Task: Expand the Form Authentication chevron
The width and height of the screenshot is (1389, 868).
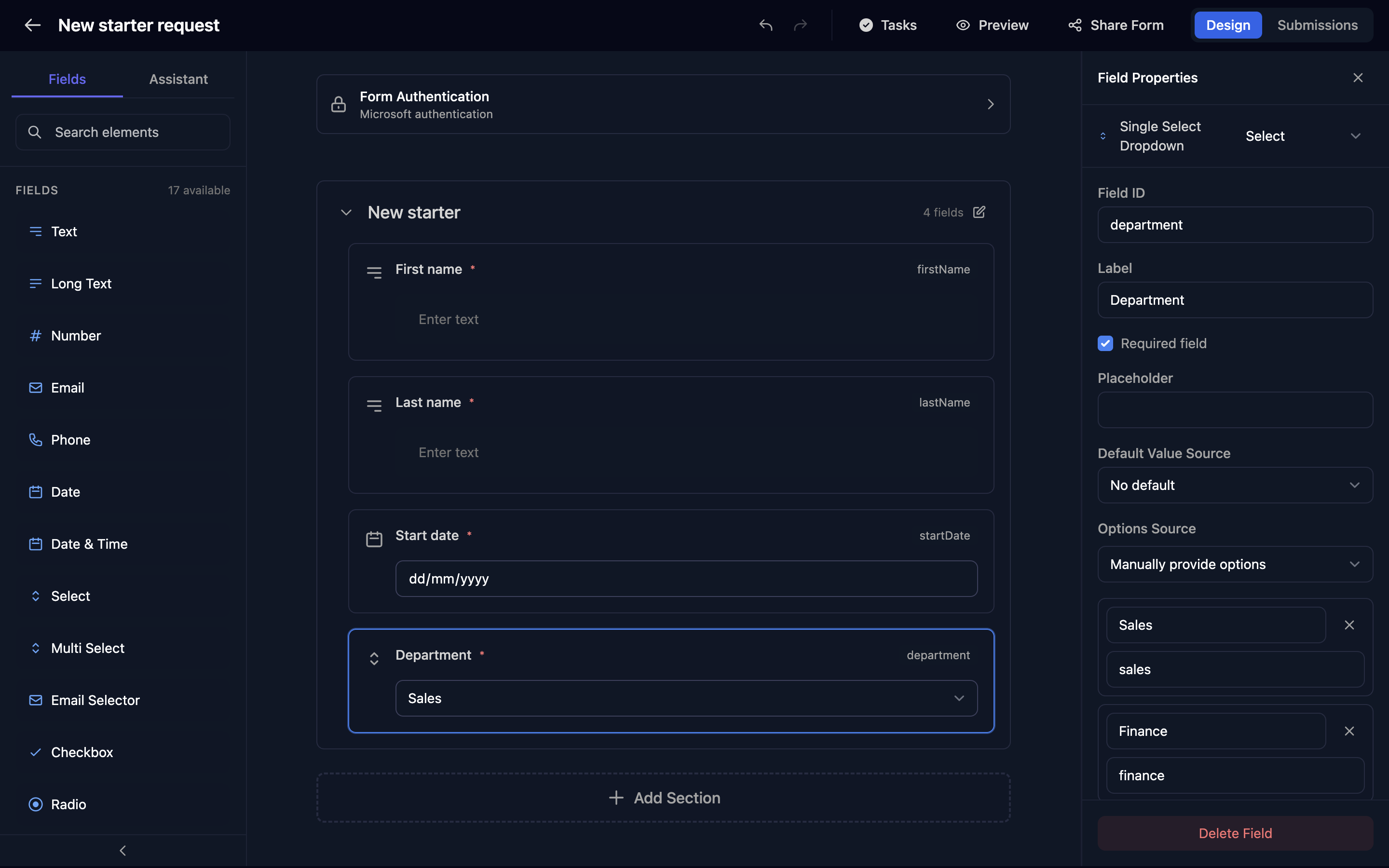Action: click(990, 105)
